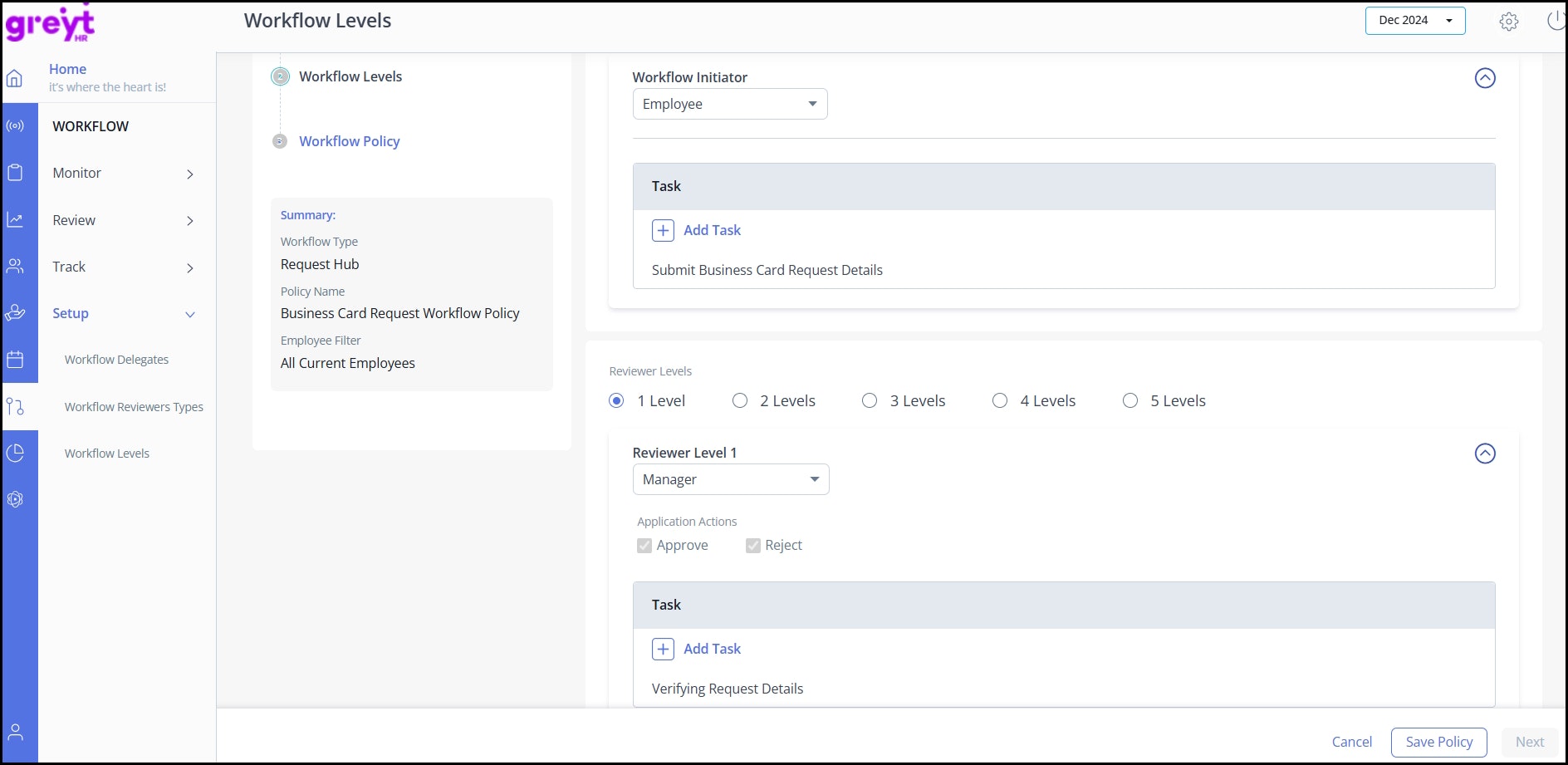Click the greytHR logo
This screenshot has height=765, width=1568.
[51, 22]
